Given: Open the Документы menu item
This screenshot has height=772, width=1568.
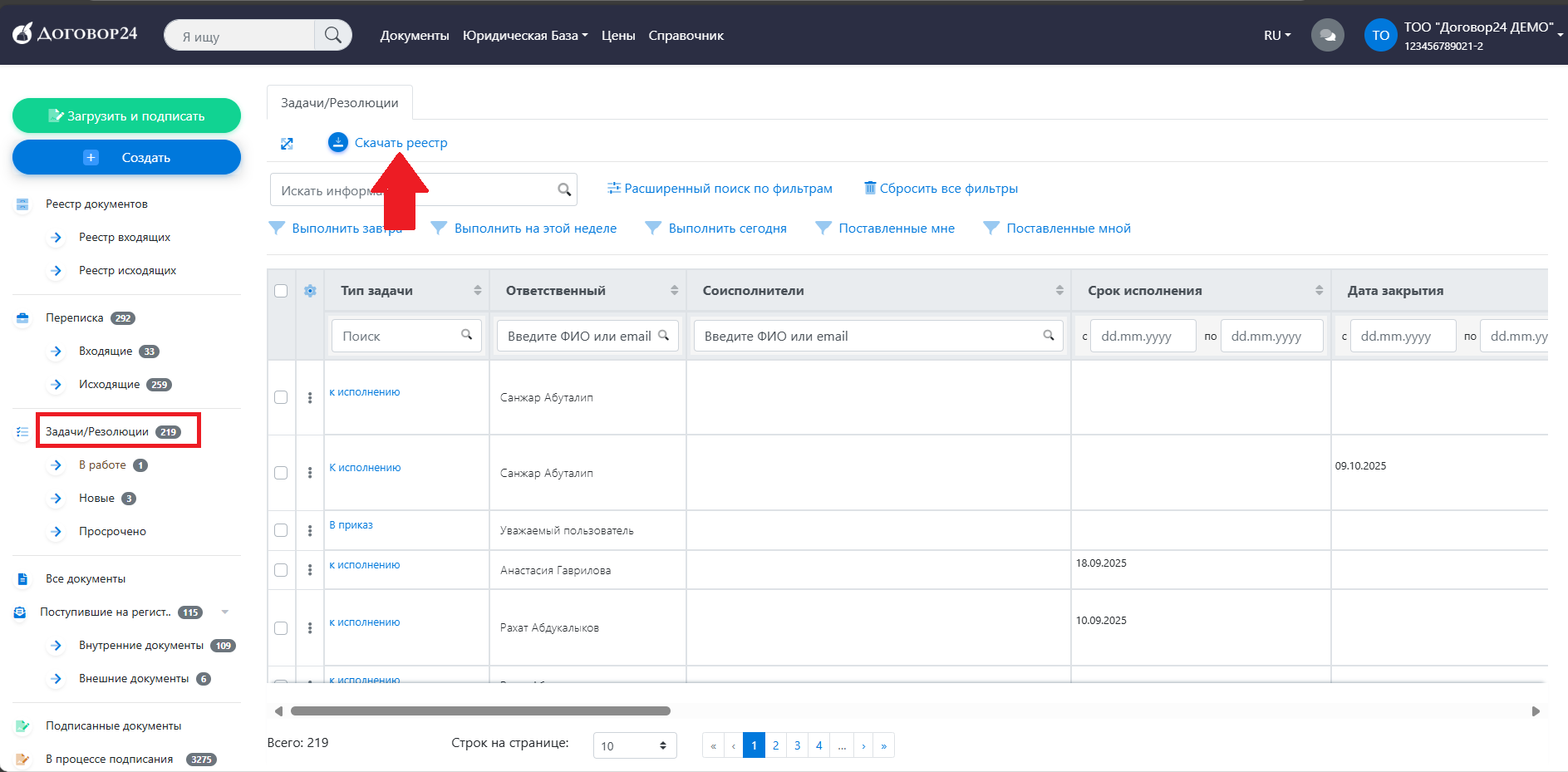Looking at the screenshot, I should pyautogui.click(x=414, y=36).
